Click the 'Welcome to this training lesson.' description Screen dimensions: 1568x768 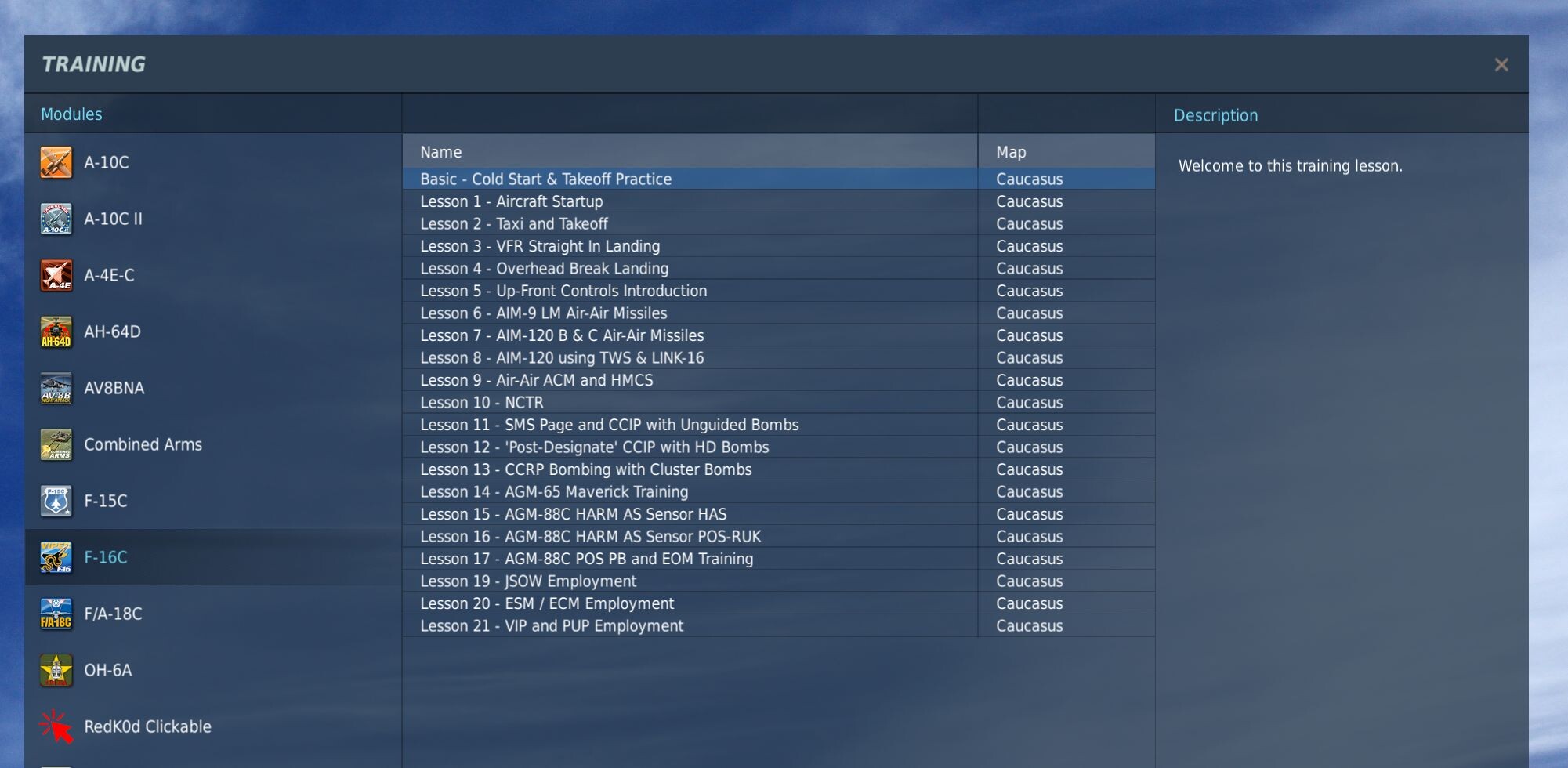[1291, 166]
